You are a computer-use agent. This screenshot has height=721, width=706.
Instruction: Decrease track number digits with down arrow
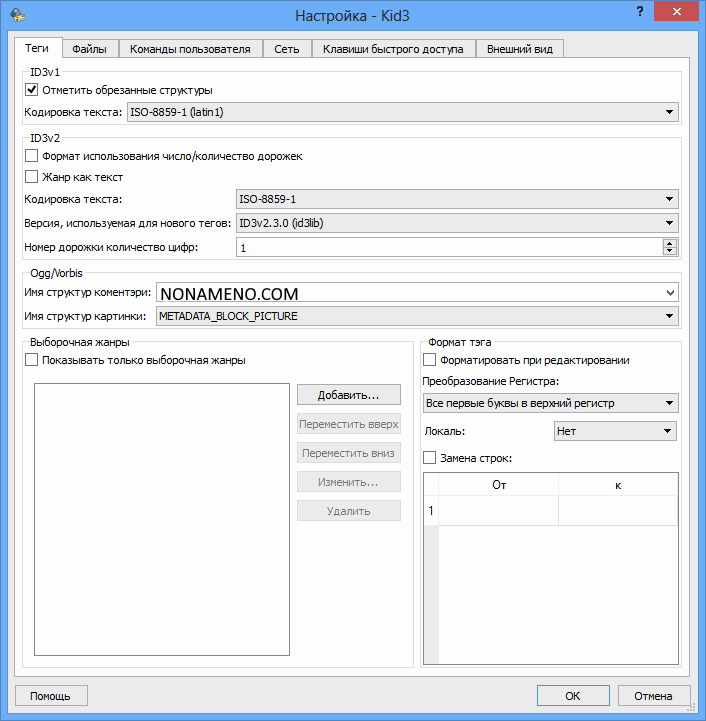coord(669,251)
